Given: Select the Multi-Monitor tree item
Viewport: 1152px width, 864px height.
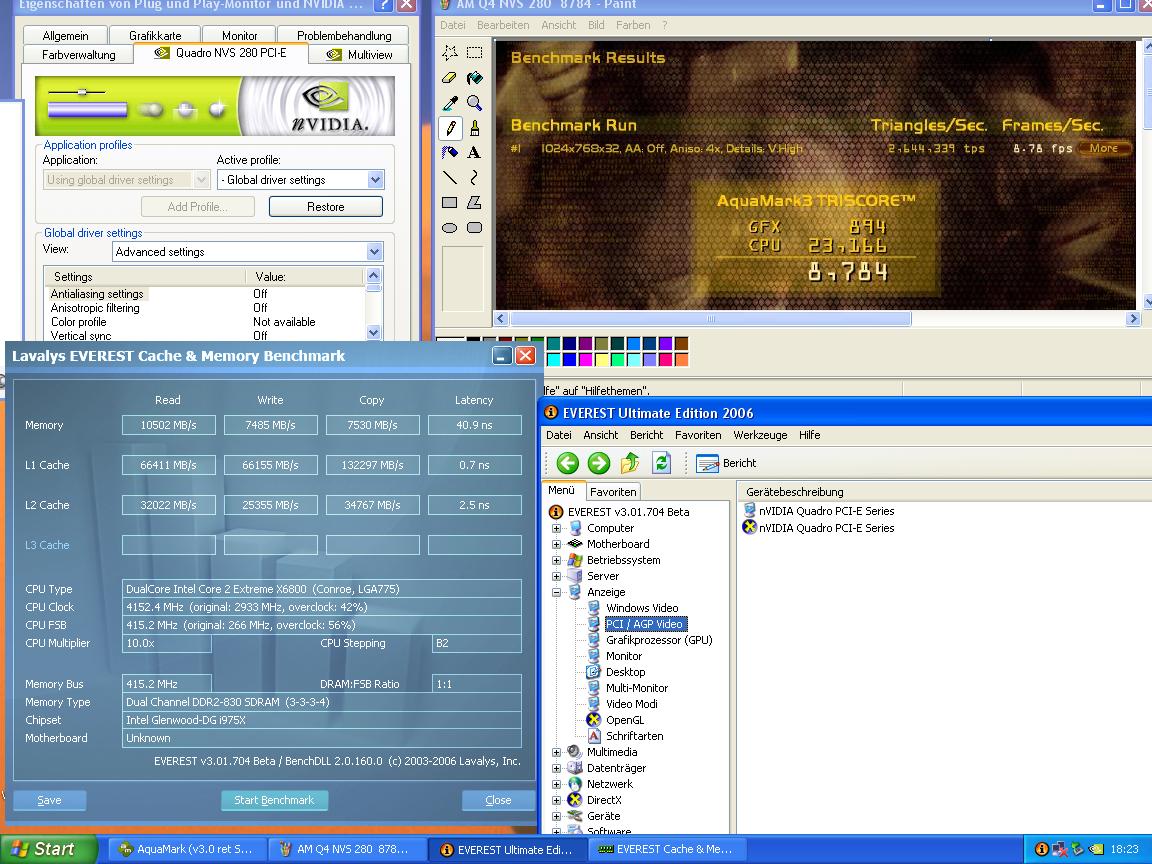Looking at the screenshot, I should pos(636,688).
